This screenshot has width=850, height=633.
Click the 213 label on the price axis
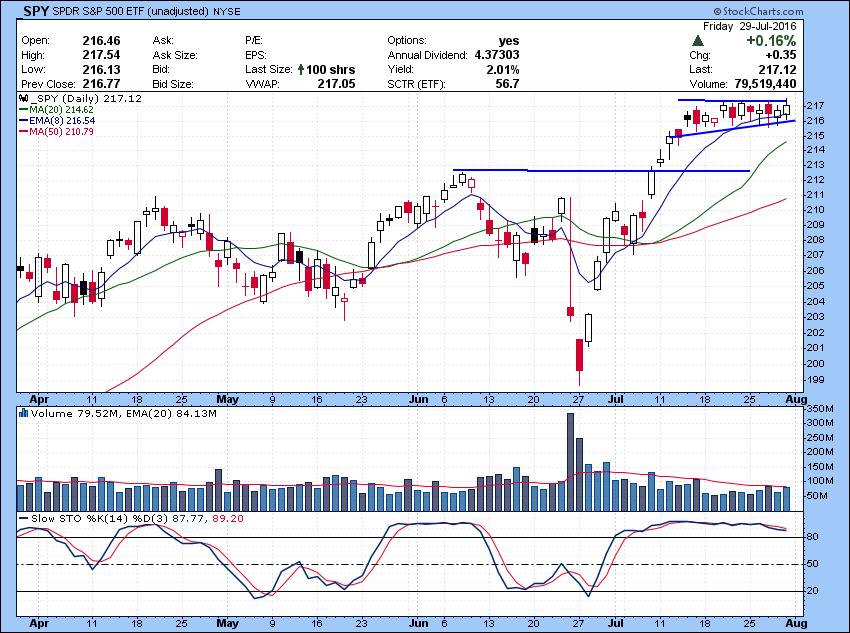815,165
